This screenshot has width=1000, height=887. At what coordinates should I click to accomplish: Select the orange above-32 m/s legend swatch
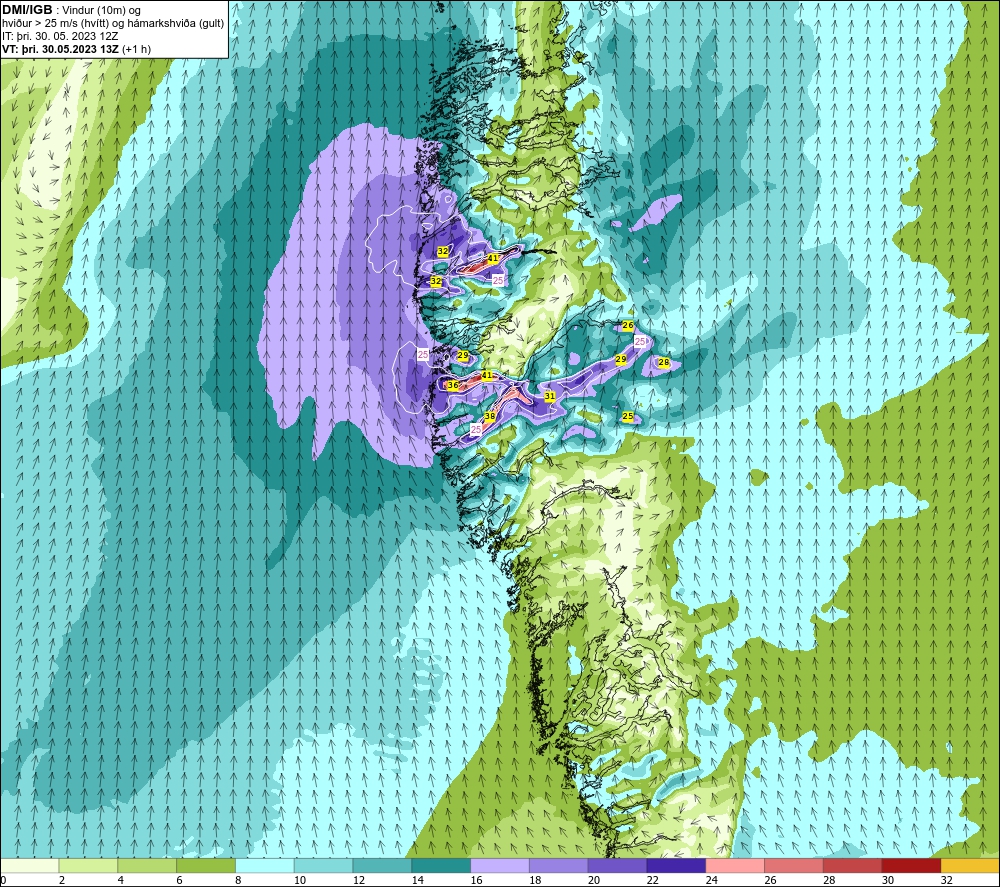pyautogui.click(x=970, y=865)
